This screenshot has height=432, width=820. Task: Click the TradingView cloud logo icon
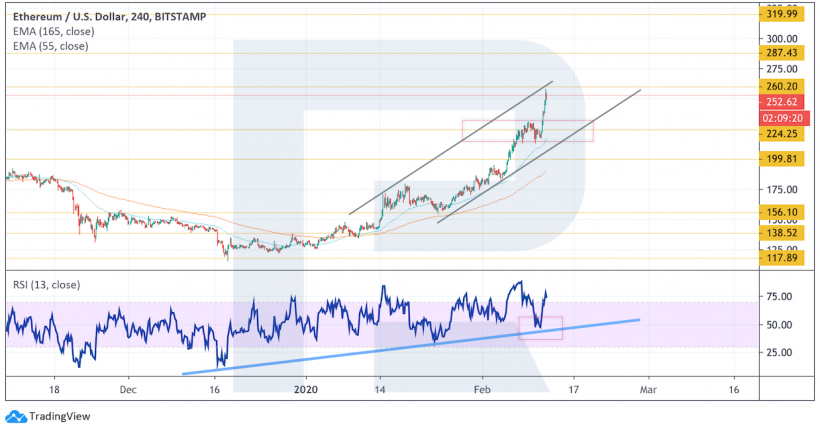15,417
